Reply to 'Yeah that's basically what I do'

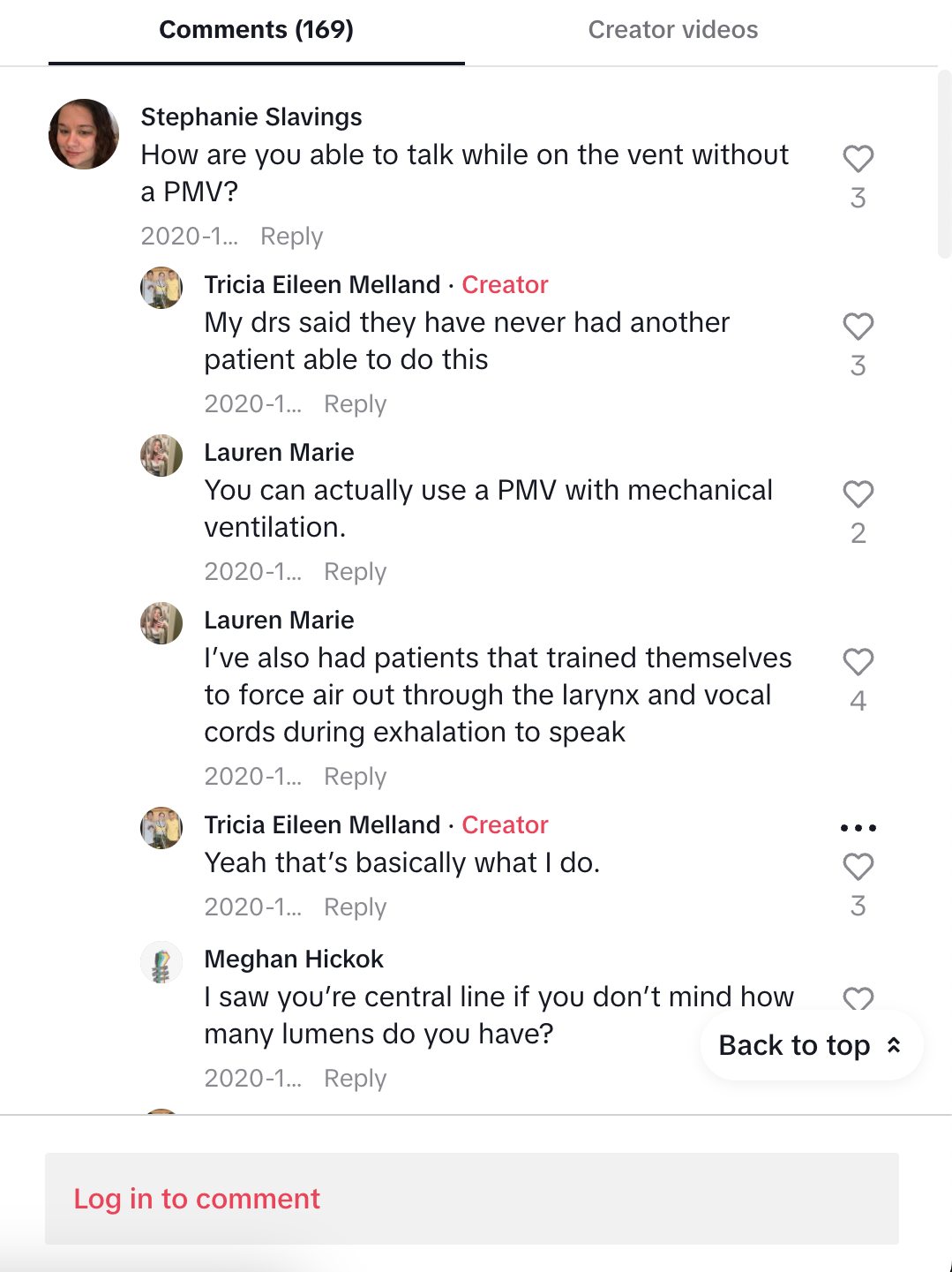coord(355,907)
